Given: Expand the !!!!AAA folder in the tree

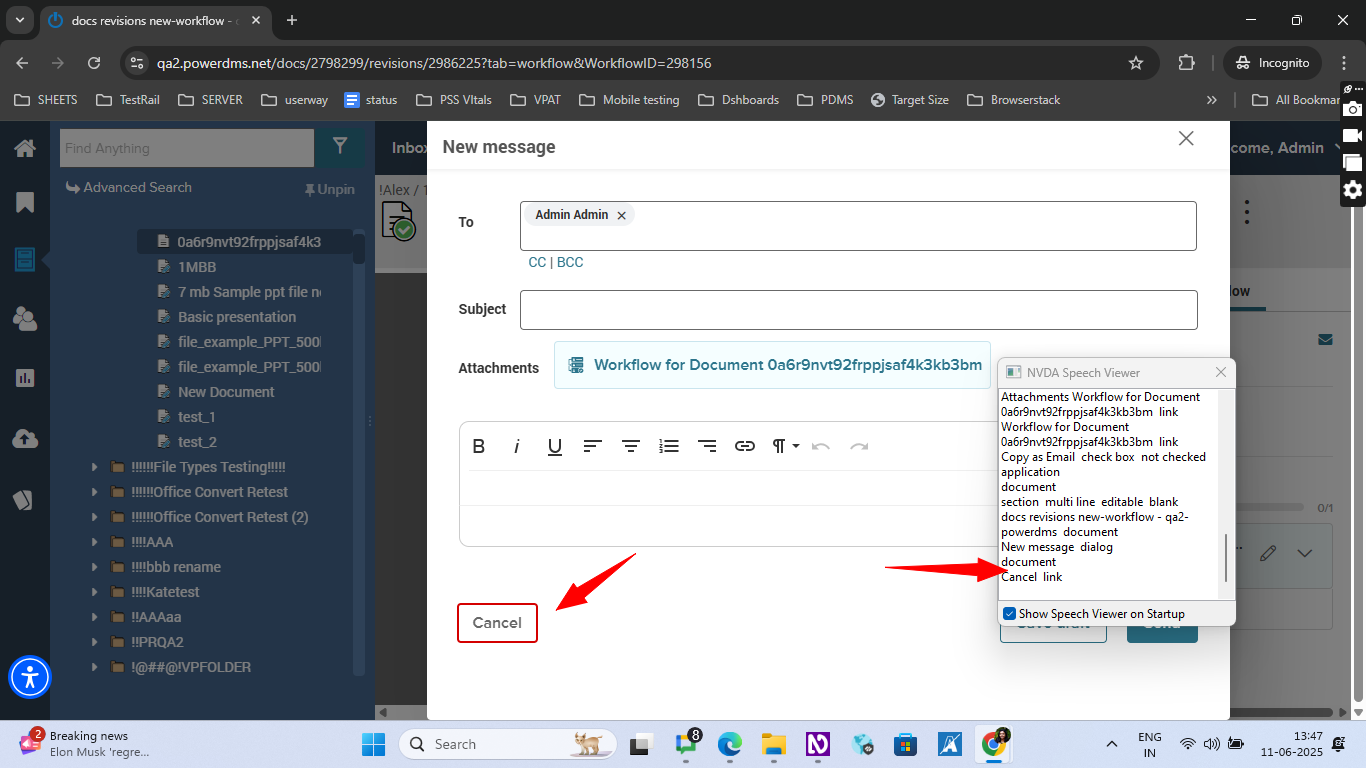Looking at the screenshot, I should pos(95,542).
